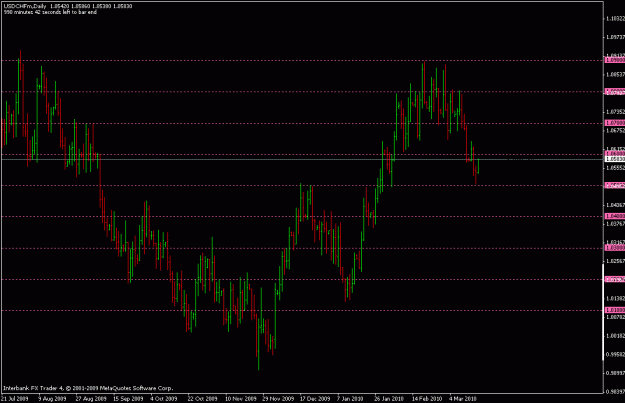Click the 1.02567 price scale label
Viewport: 625px width, 403px height.
coord(615,261)
